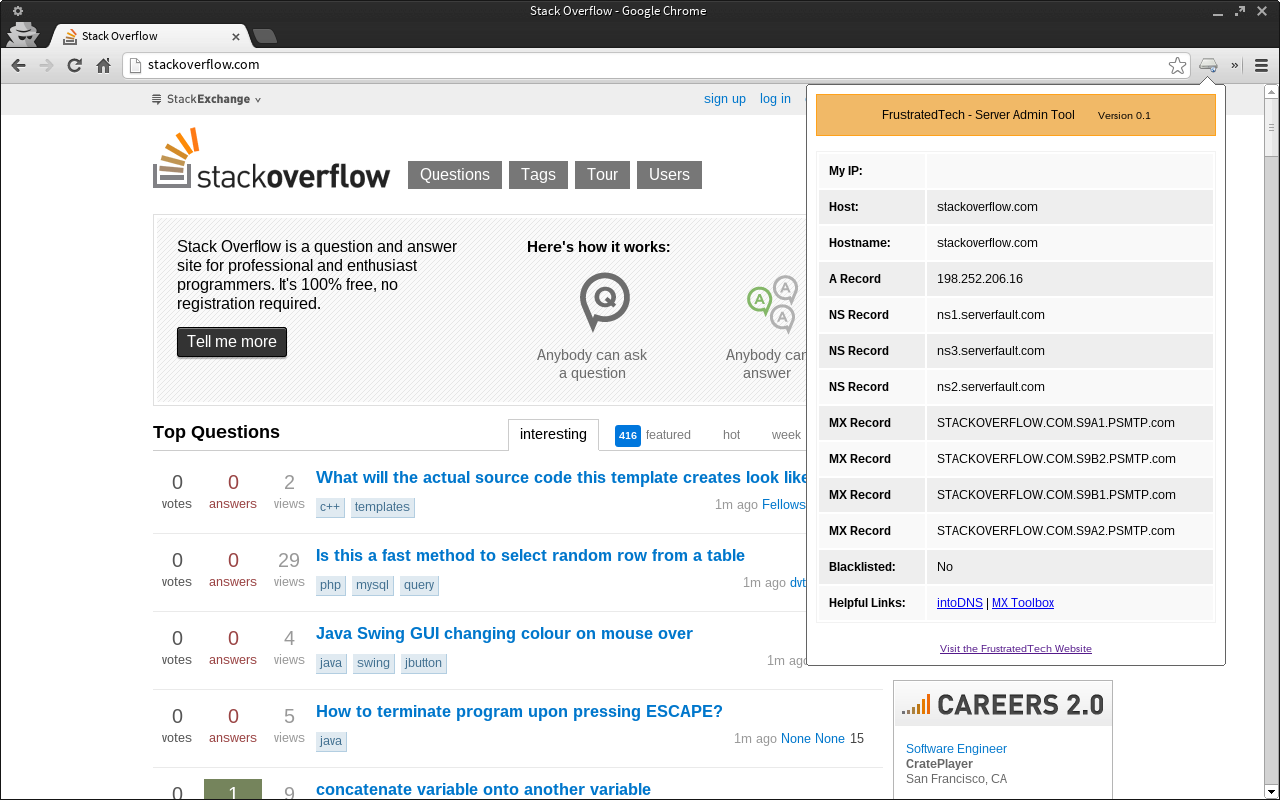Click the mysql tag

tap(372, 585)
